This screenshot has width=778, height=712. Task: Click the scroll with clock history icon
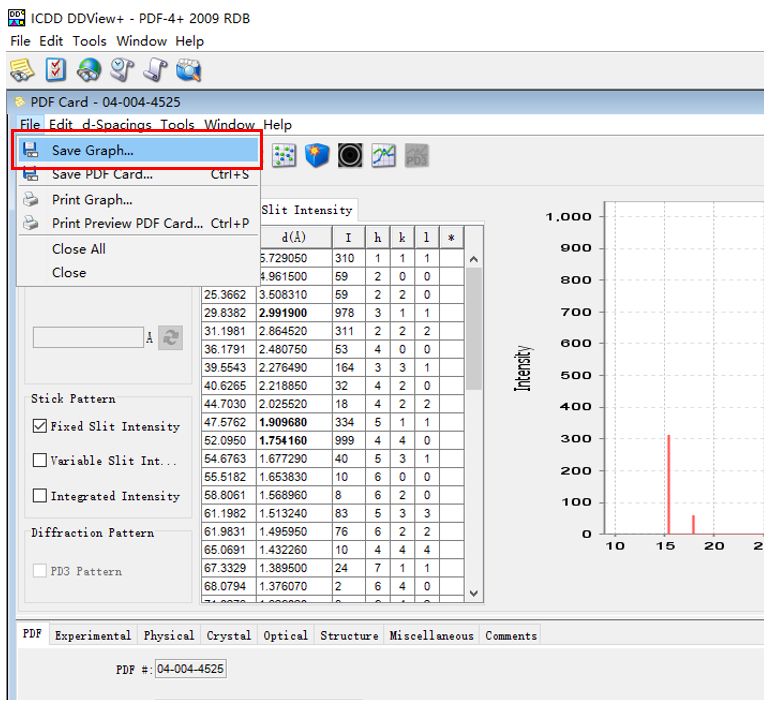[122, 70]
